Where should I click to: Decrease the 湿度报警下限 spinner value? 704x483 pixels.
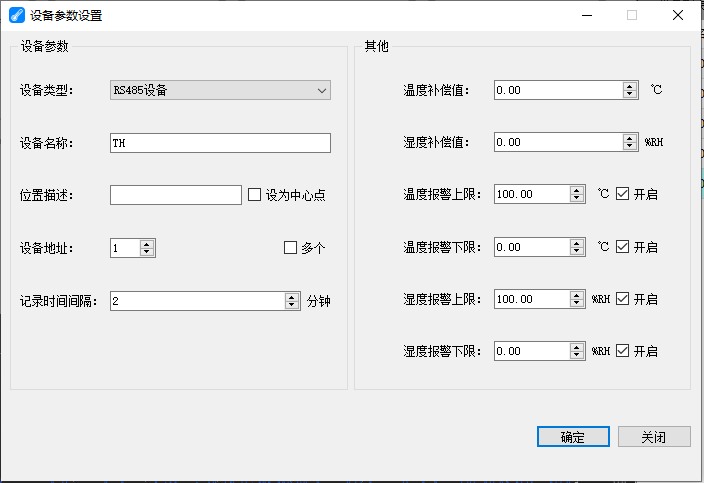tap(577, 355)
